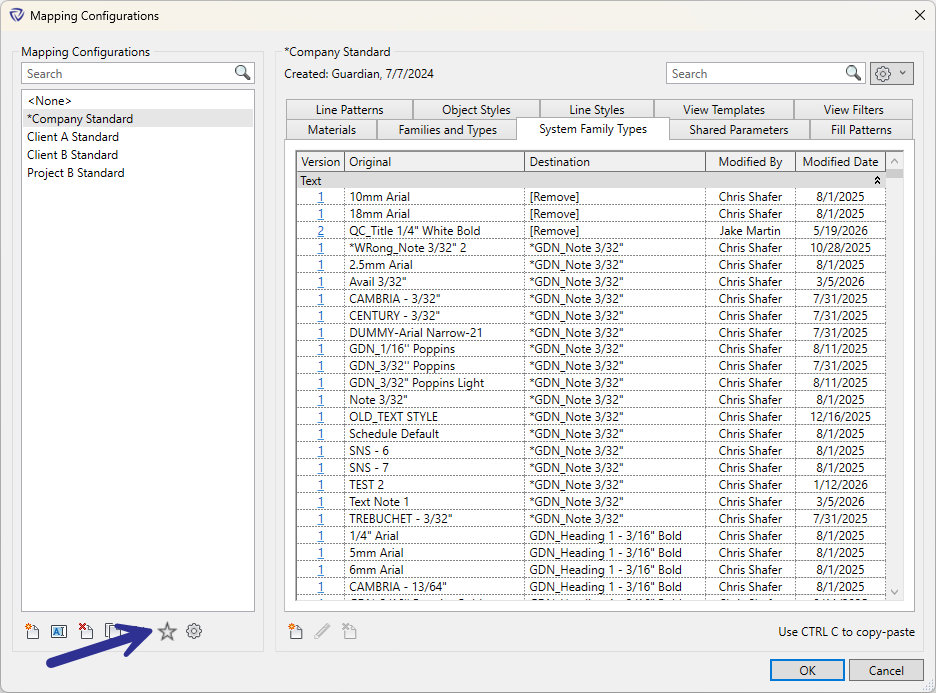Click the 18mm Arial original cell
Image resolution: width=936 pixels, height=693 pixels.
435,214
